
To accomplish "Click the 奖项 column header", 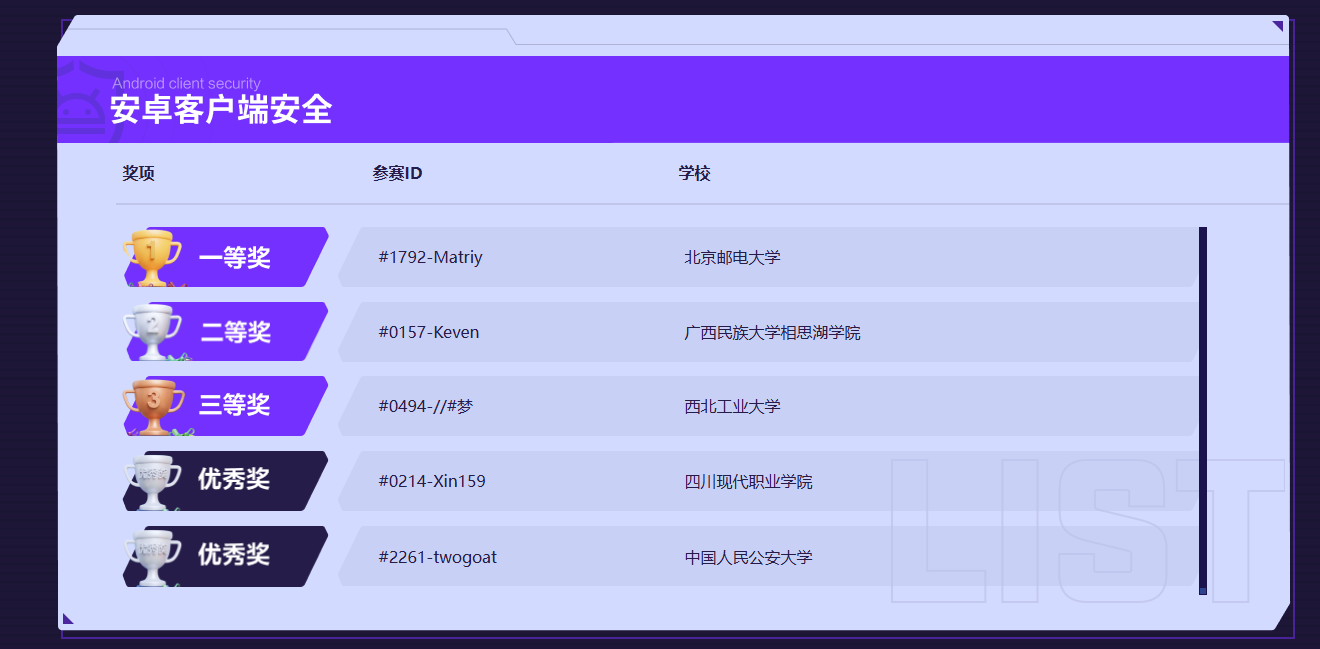I will point(138,173).
